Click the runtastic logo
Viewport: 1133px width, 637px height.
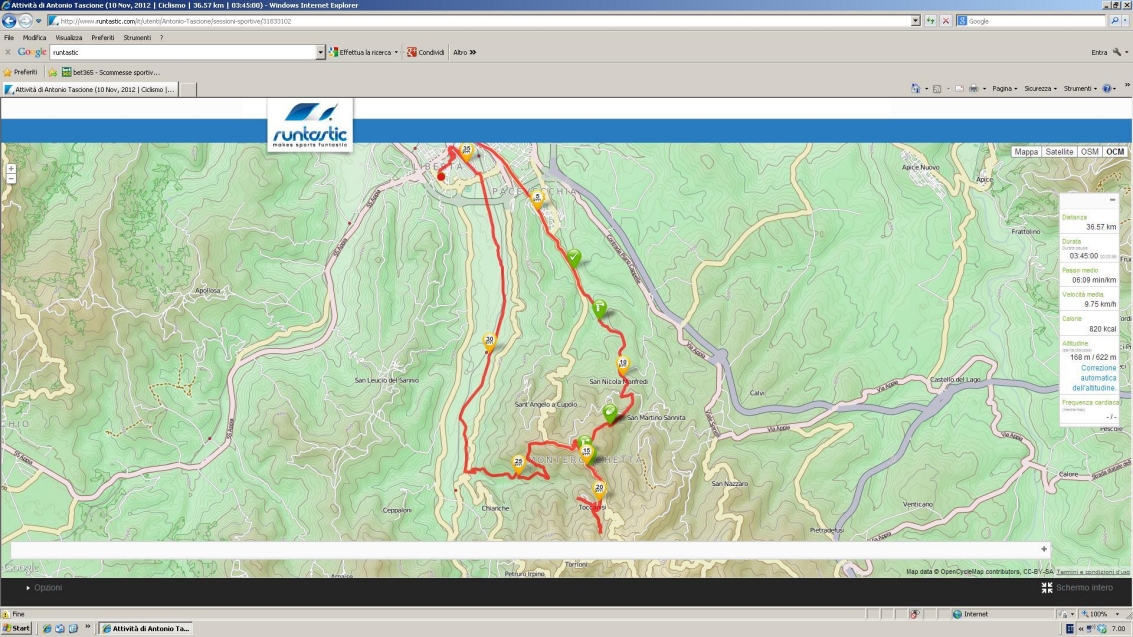(x=310, y=126)
